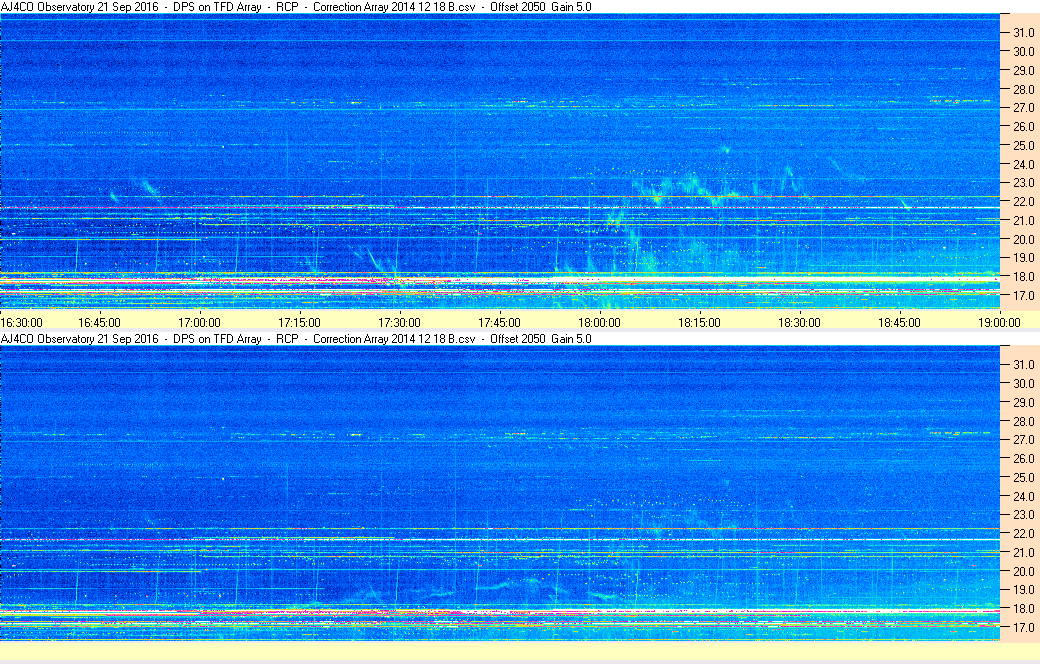Click the white 18 MHz band, lower spectrogram
This screenshot has width=1040, height=664.
point(500,609)
